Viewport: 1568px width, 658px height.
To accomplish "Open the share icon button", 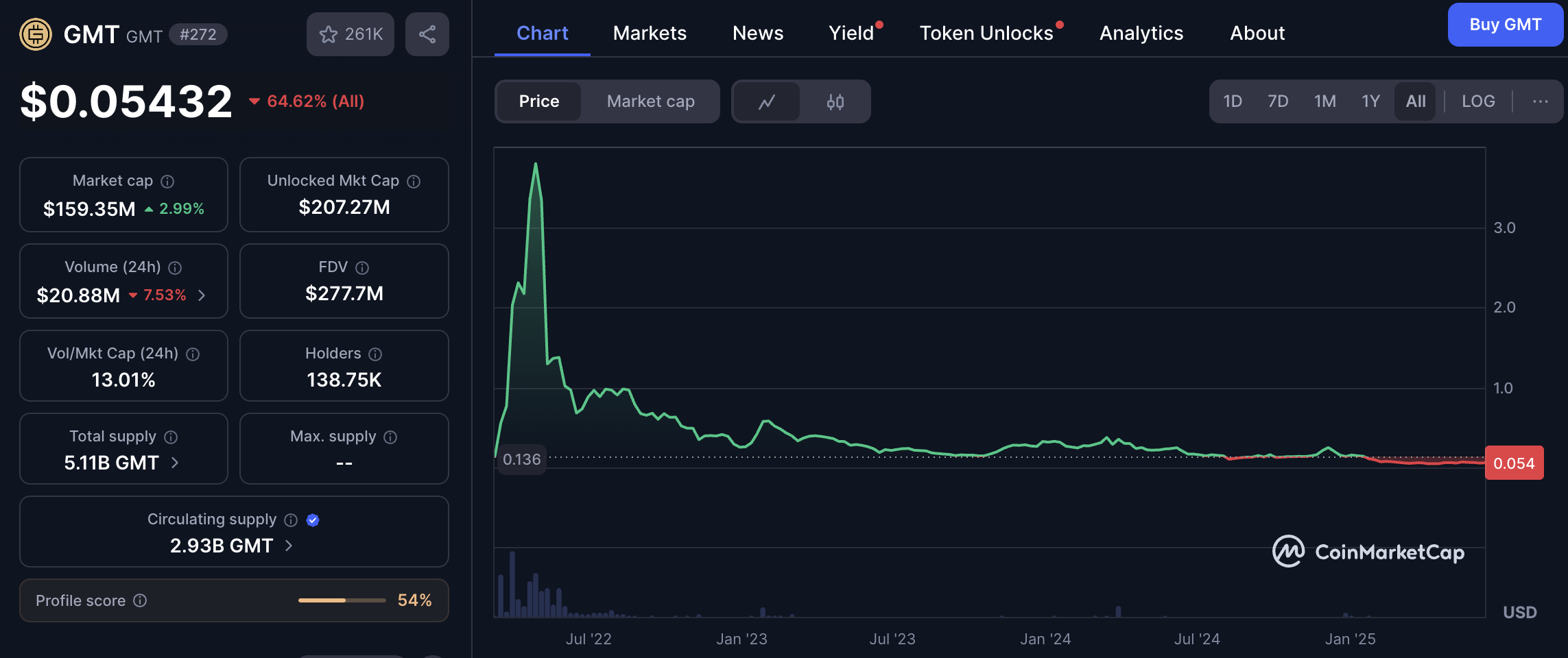I will (x=427, y=34).
